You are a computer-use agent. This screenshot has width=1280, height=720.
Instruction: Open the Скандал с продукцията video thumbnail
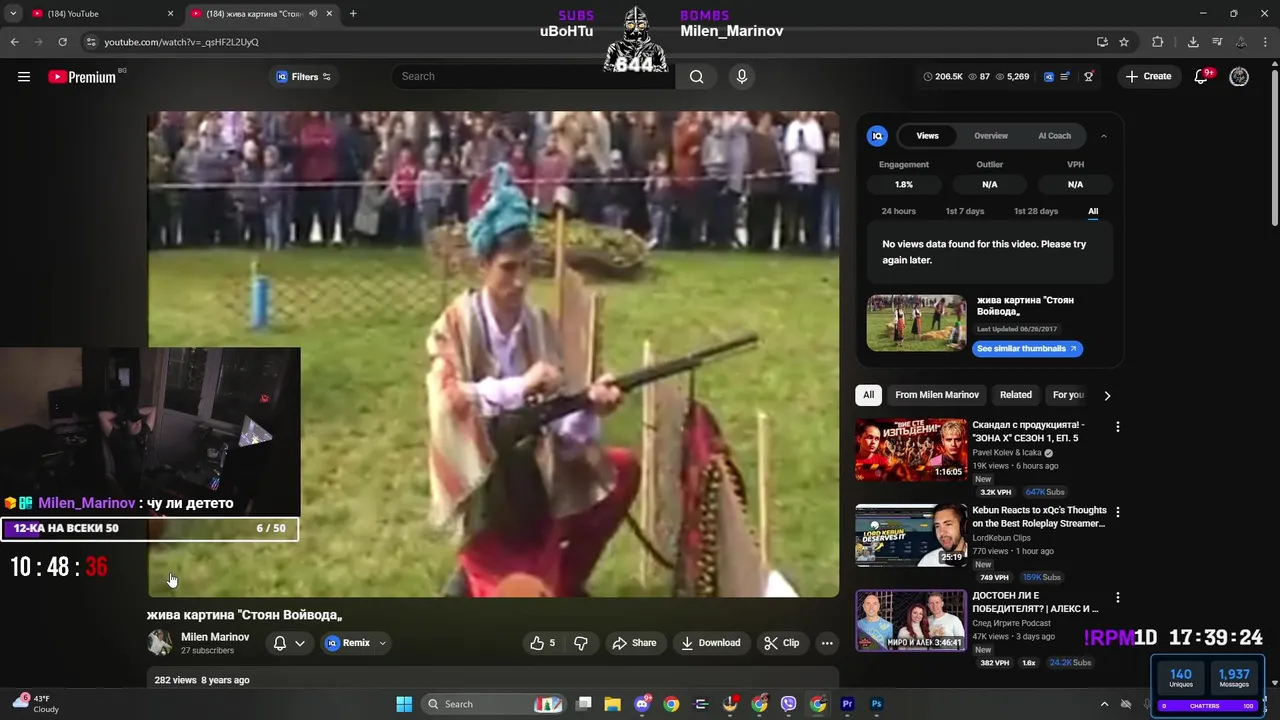(x=911, y=450)
